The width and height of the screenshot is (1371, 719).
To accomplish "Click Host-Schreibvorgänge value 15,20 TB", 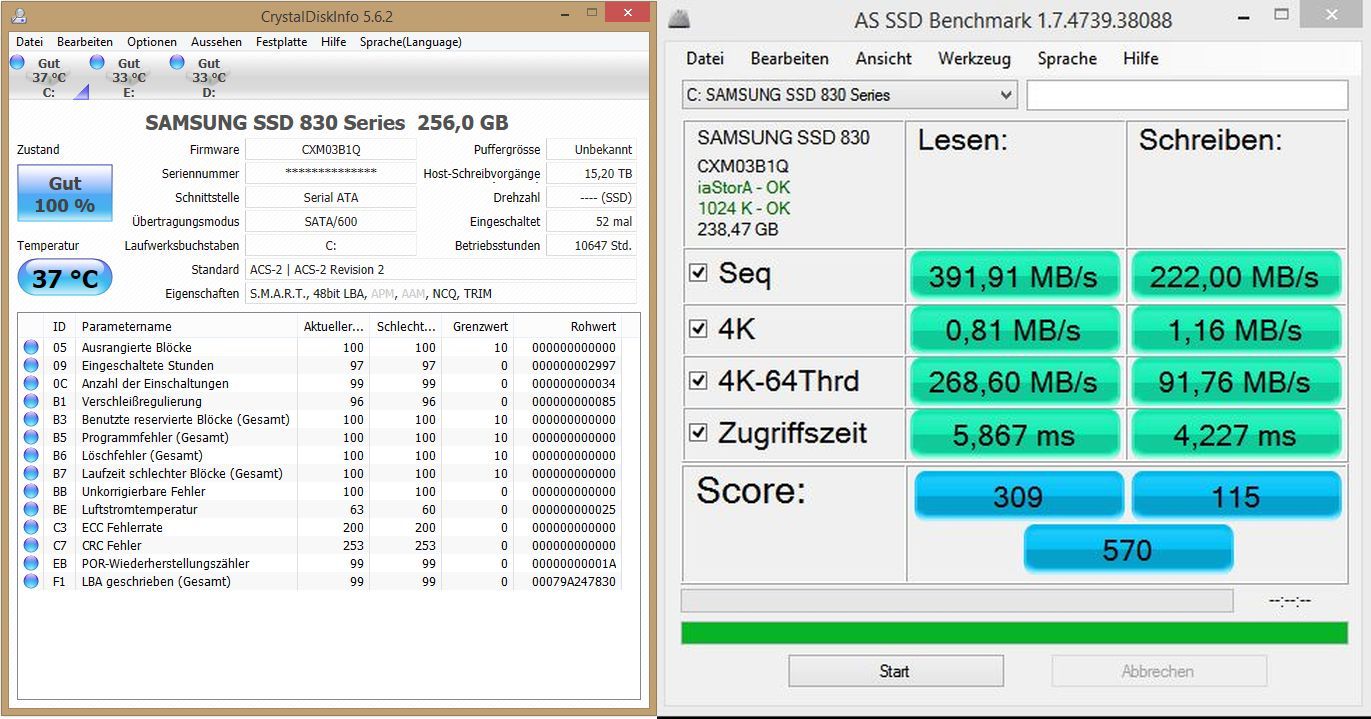I will (592, 173).
